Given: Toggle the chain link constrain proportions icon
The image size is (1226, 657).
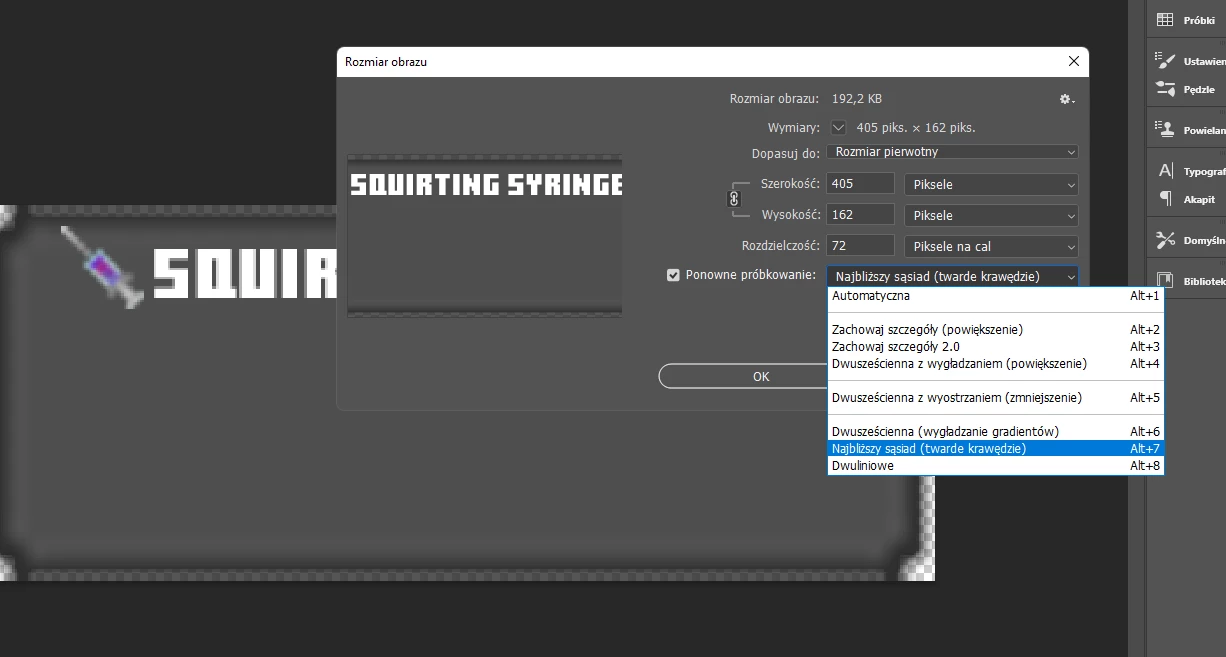Looking at the screenshot, I should click(x=734, y=199).
